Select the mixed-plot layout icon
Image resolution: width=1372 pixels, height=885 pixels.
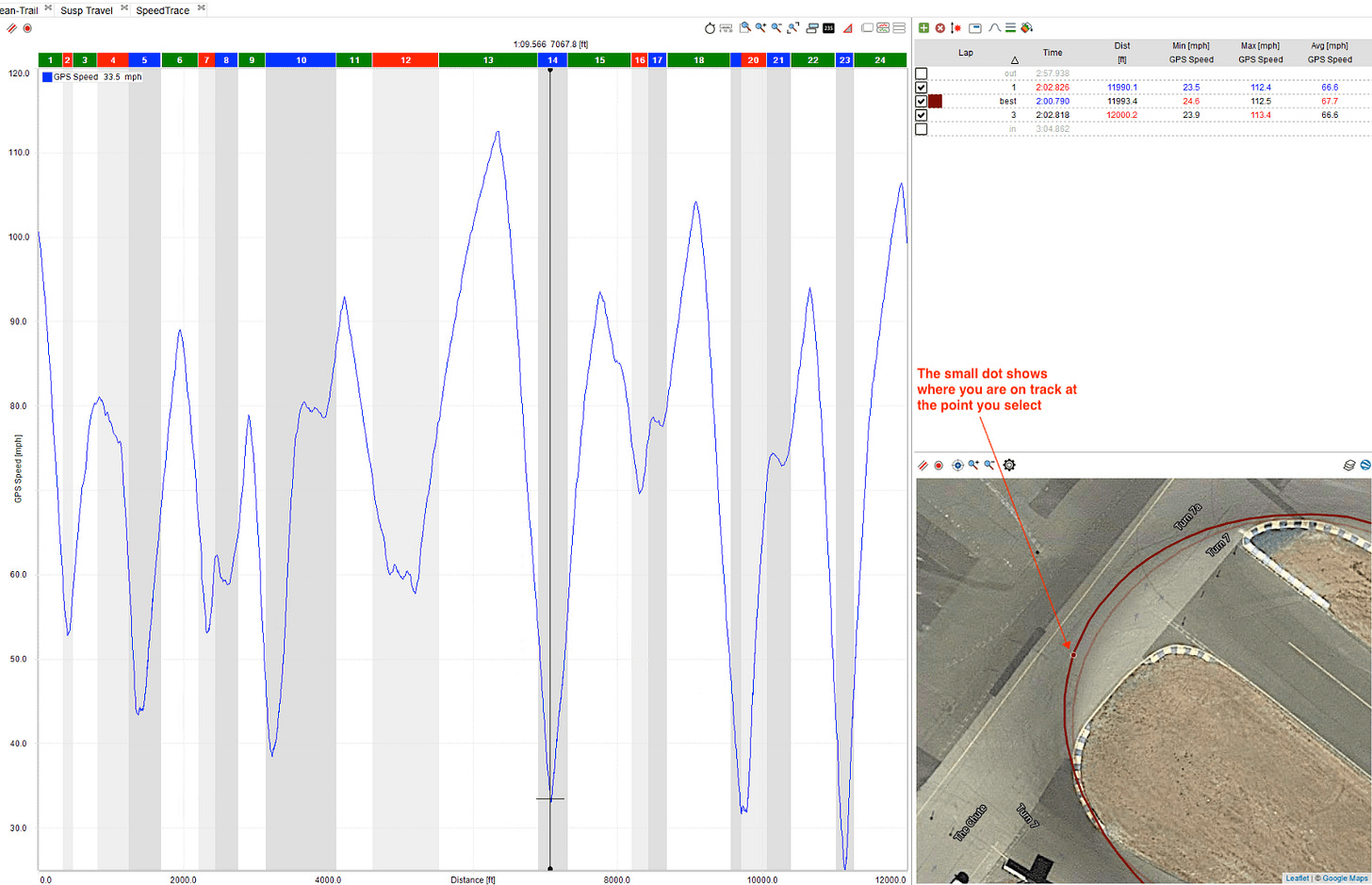click(x=883, y=28)
